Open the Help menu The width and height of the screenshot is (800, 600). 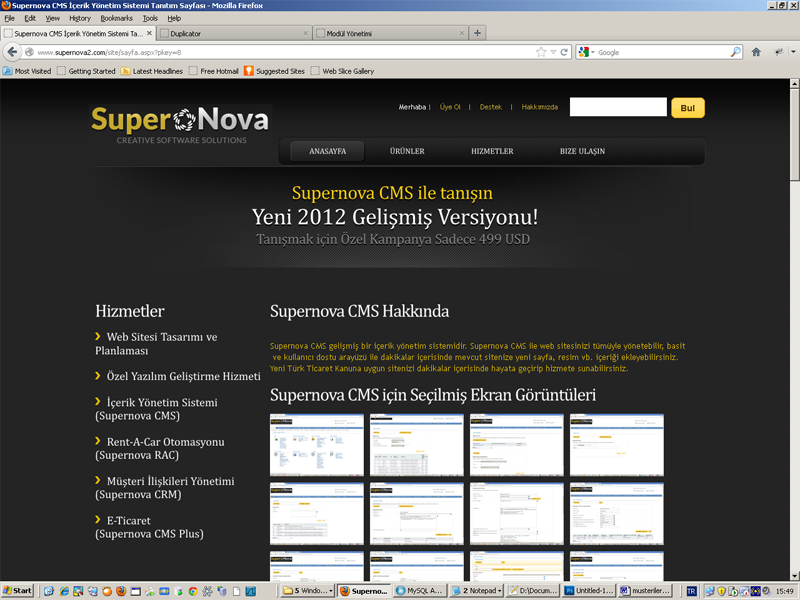coord(174,18)
